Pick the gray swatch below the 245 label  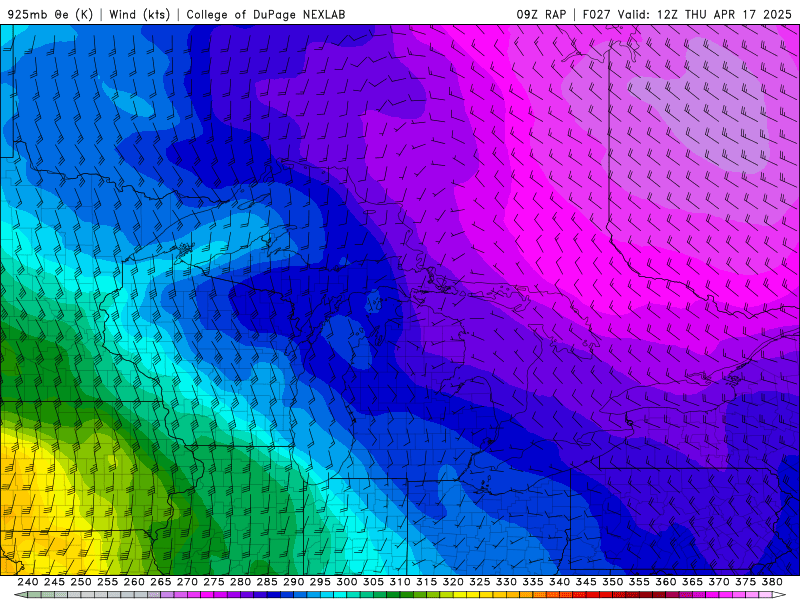[x=60, y=594]
